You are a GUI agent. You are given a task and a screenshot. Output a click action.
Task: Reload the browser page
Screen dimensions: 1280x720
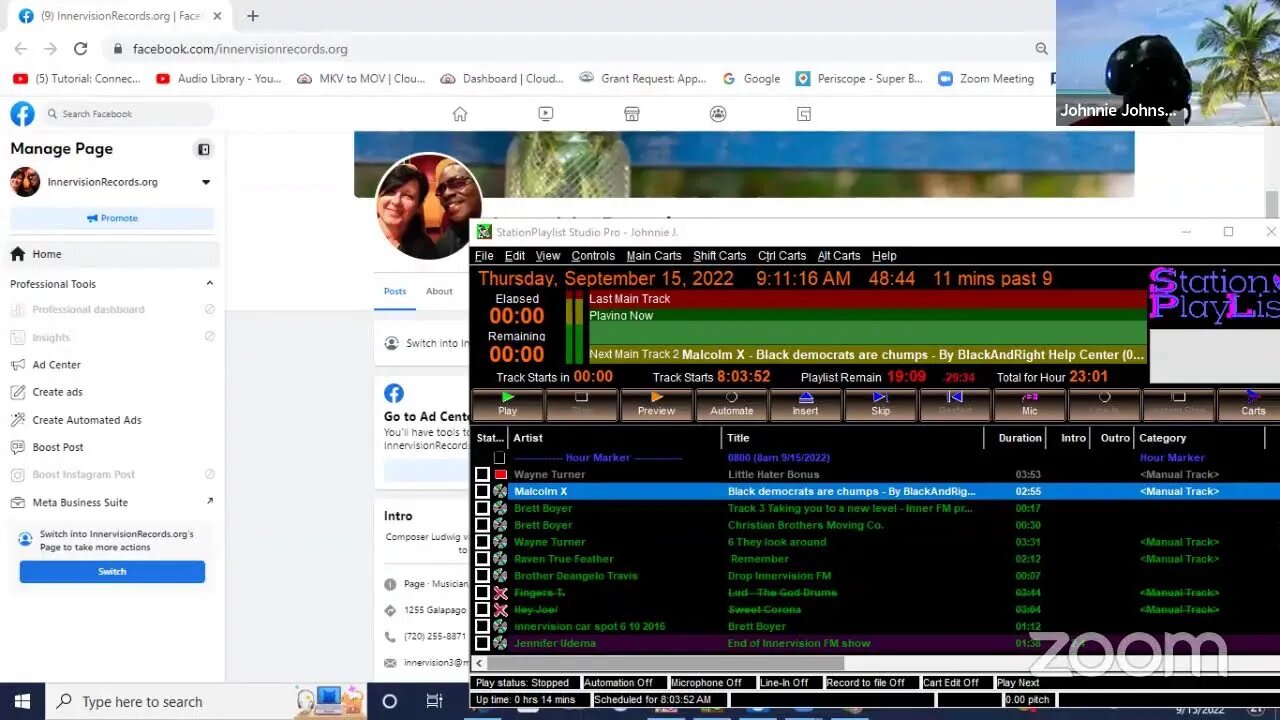click(80, 48)
